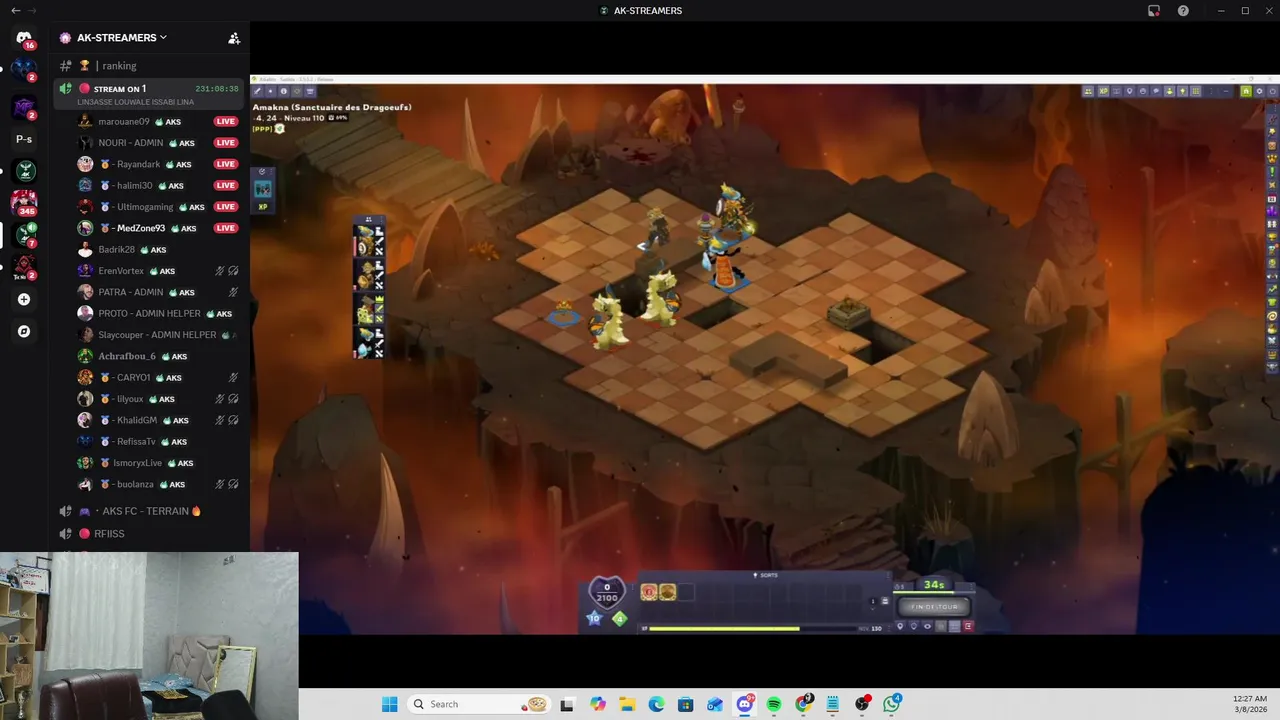Select user CARYO1 in voice list
Screen dimensions: 1280x720
[160, 378]
